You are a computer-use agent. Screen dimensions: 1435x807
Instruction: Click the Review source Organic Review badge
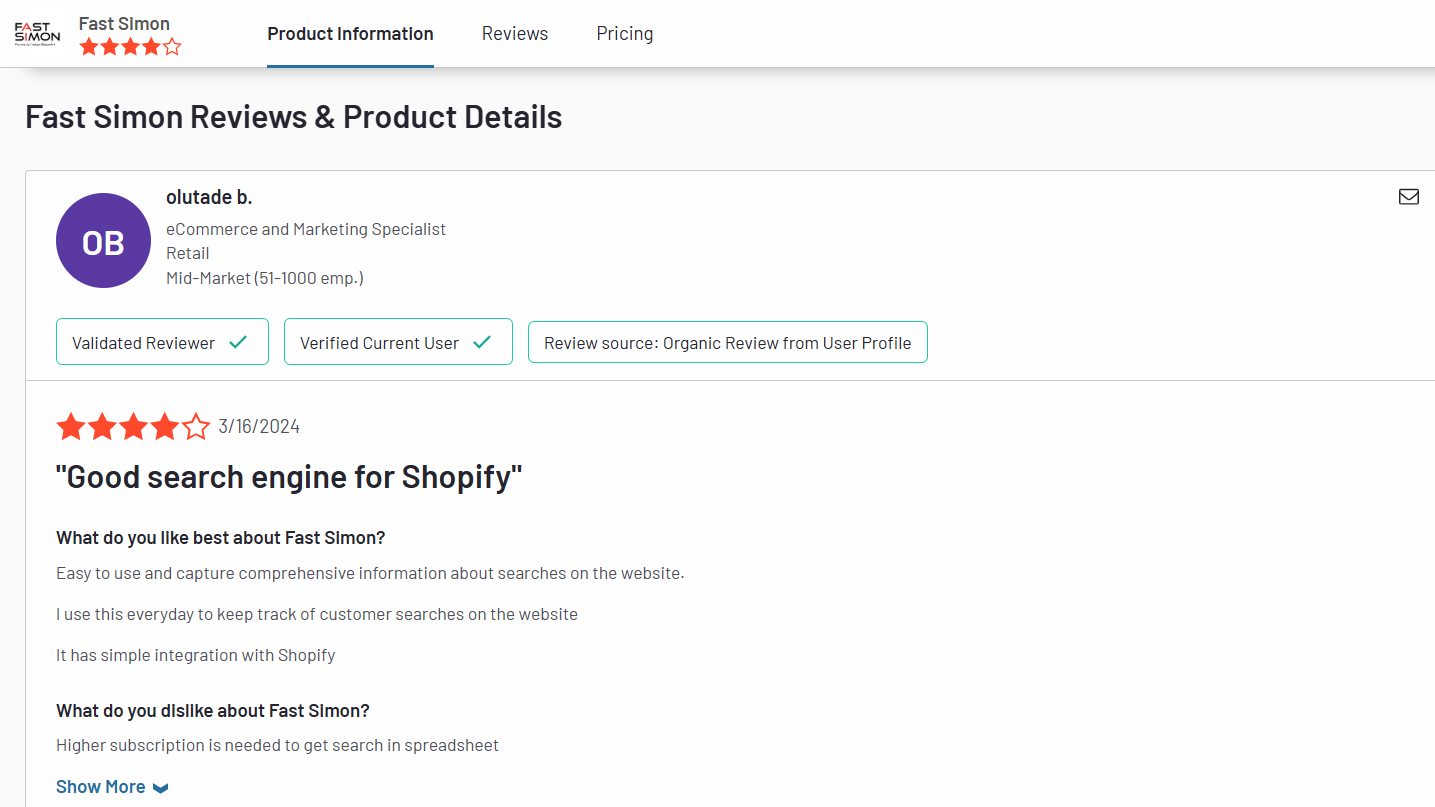click(x=727, y=342)
